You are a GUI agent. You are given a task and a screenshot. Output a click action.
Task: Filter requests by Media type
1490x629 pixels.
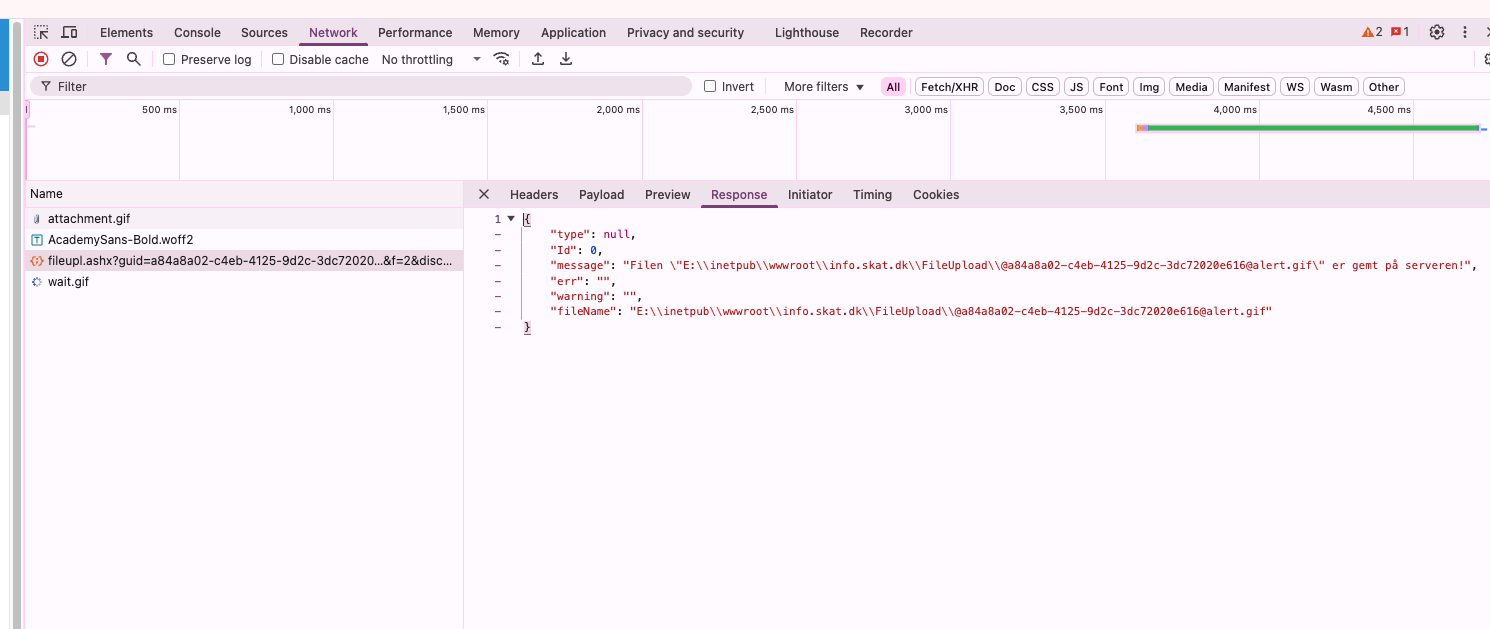point(1191,87)
